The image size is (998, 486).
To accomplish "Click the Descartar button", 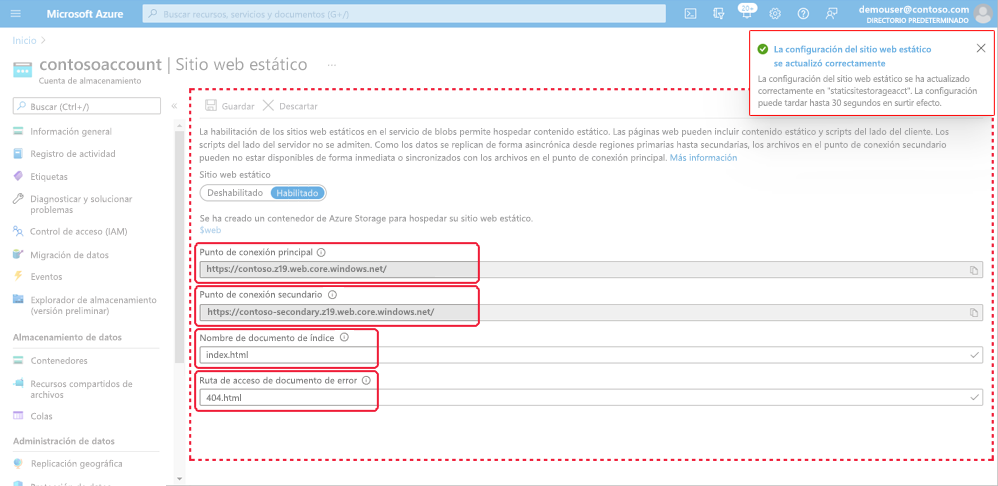I will tap(290, 106).
